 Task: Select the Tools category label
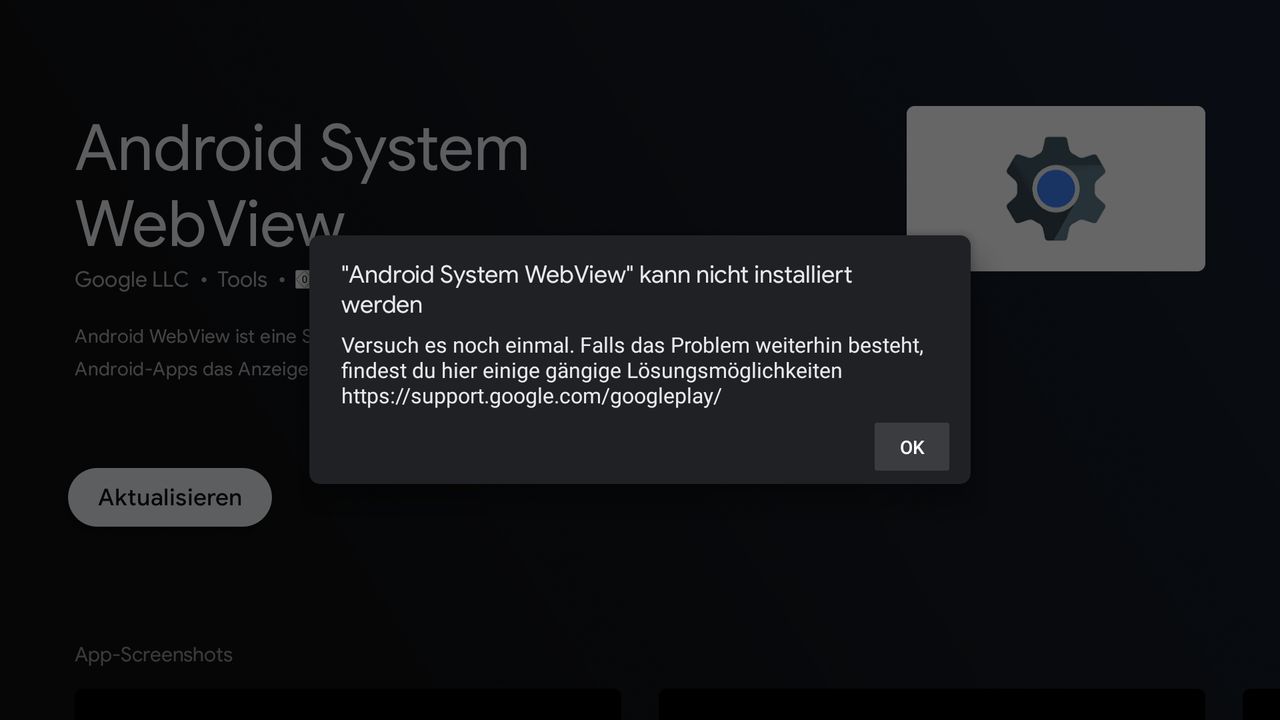click(242, 279)
